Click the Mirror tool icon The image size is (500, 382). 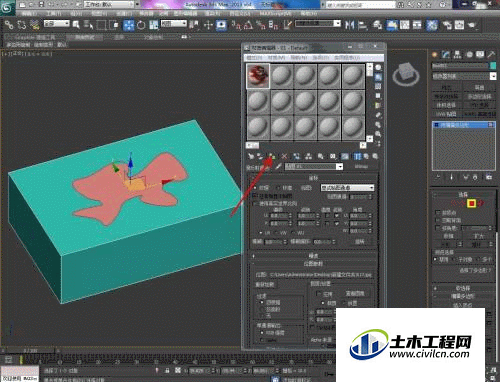(x=349, y=25)
